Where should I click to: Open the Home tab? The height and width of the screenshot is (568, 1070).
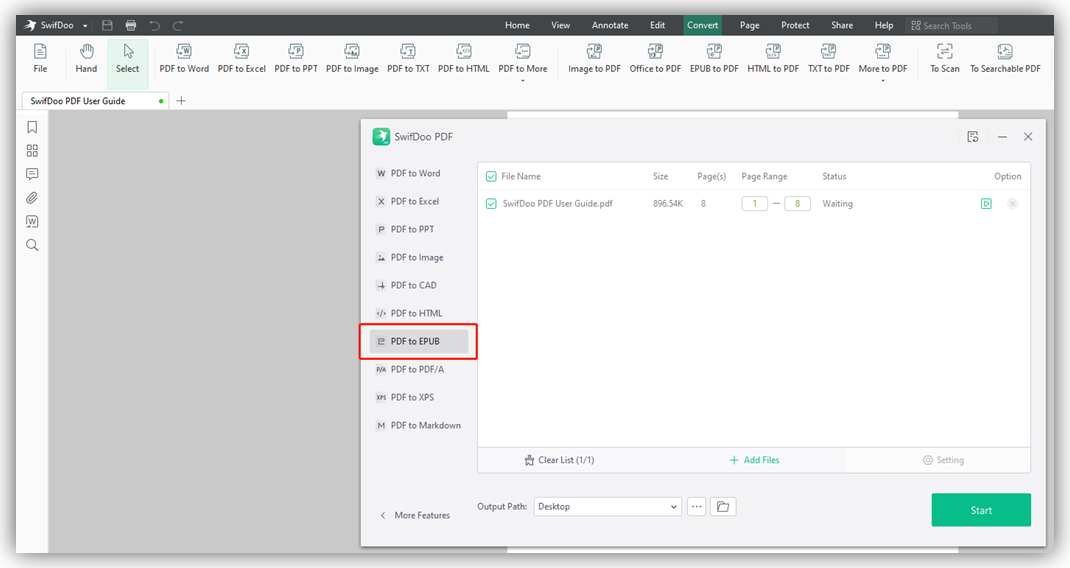point(517,25)
